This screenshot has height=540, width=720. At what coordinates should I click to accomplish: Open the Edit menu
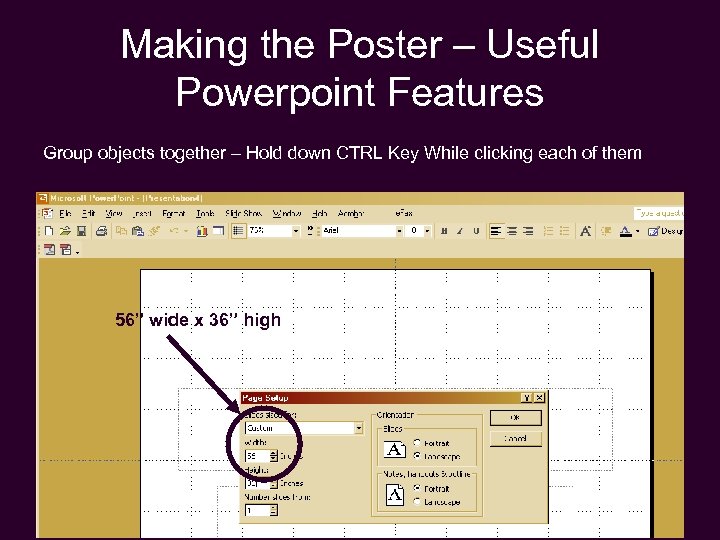pos(88,214)
